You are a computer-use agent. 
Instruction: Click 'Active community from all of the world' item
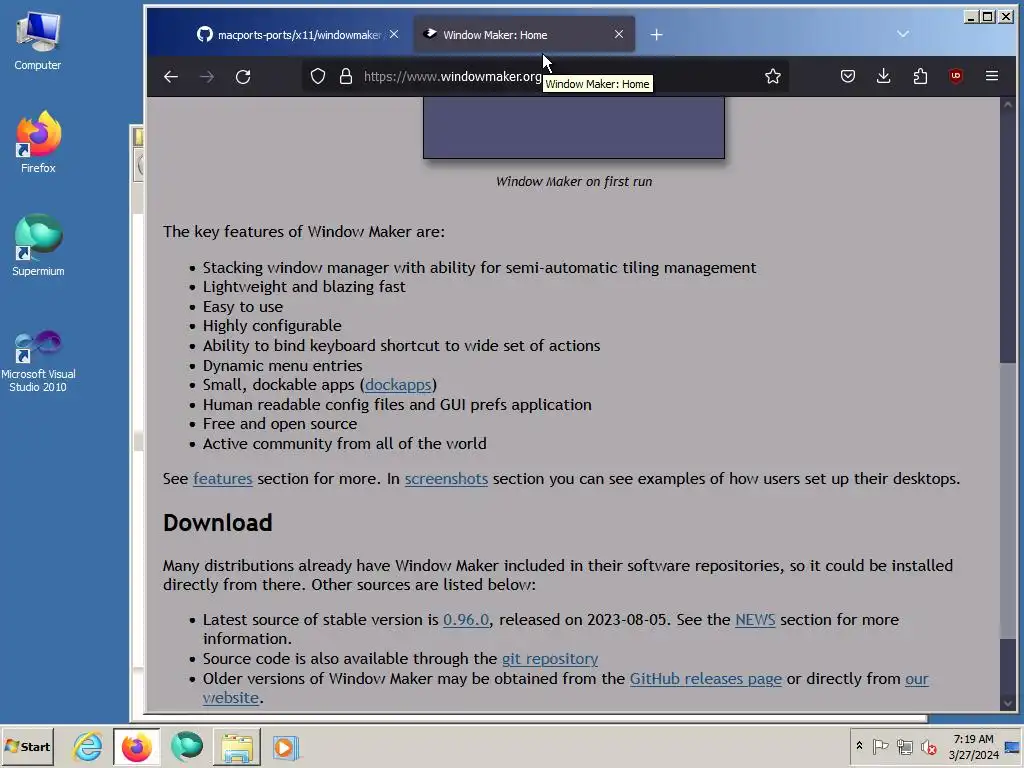coord(344,444)
